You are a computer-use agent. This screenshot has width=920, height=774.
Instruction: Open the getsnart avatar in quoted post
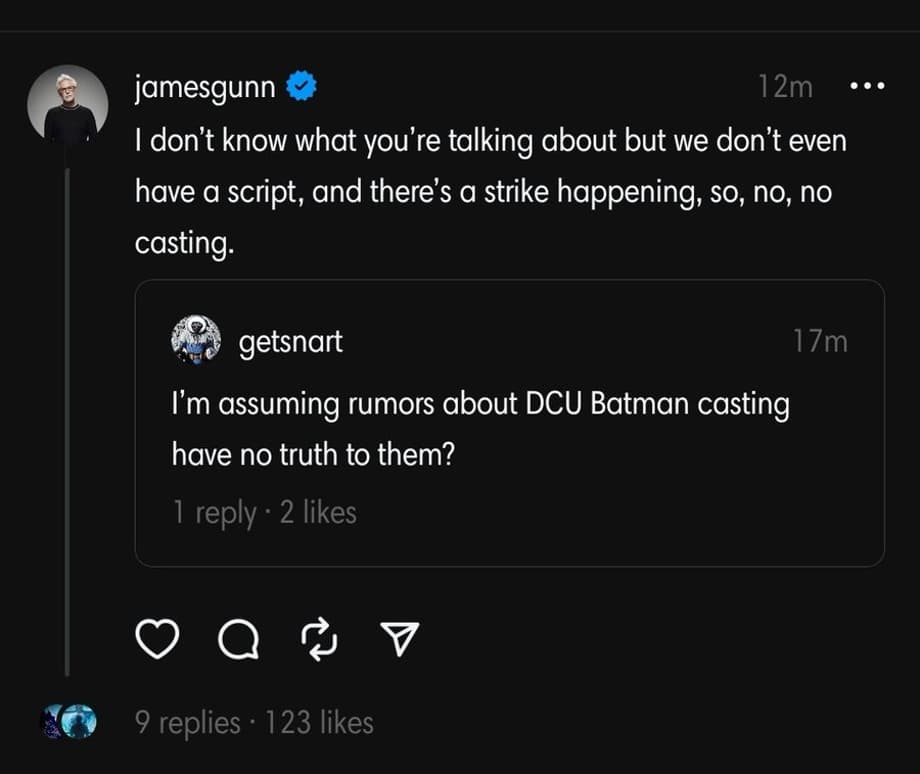196,341
